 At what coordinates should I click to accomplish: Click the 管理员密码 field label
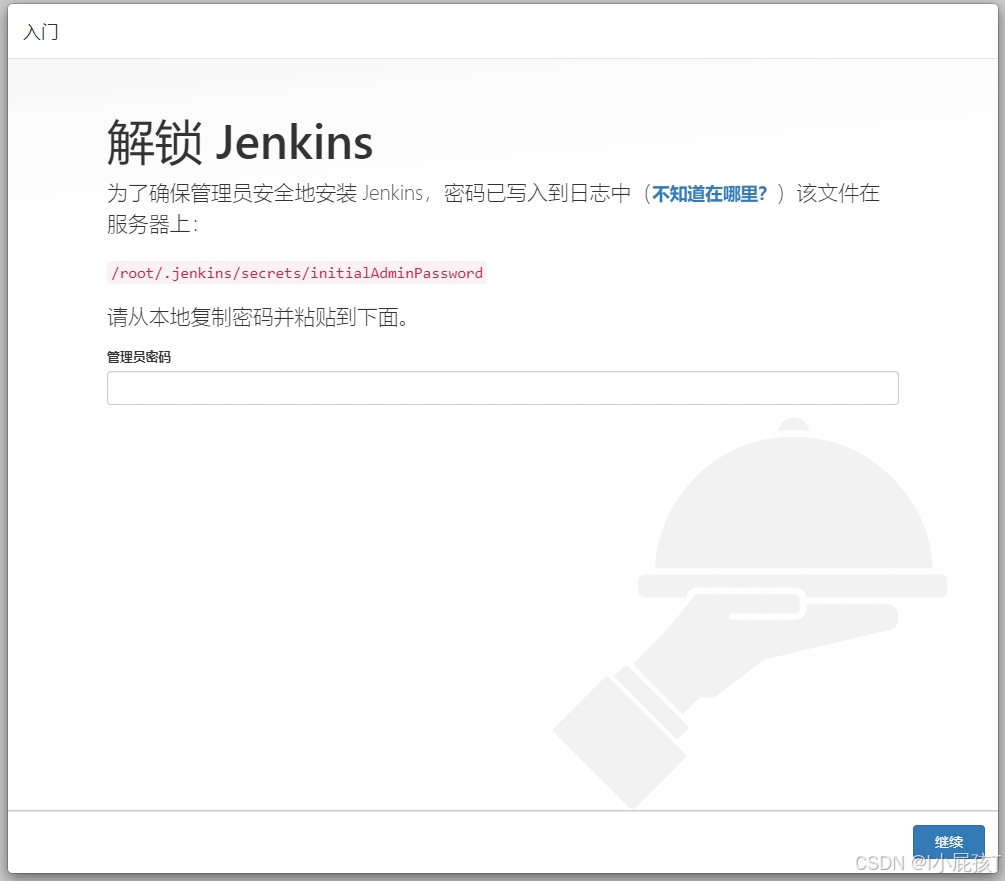click(x=139, y=357)
